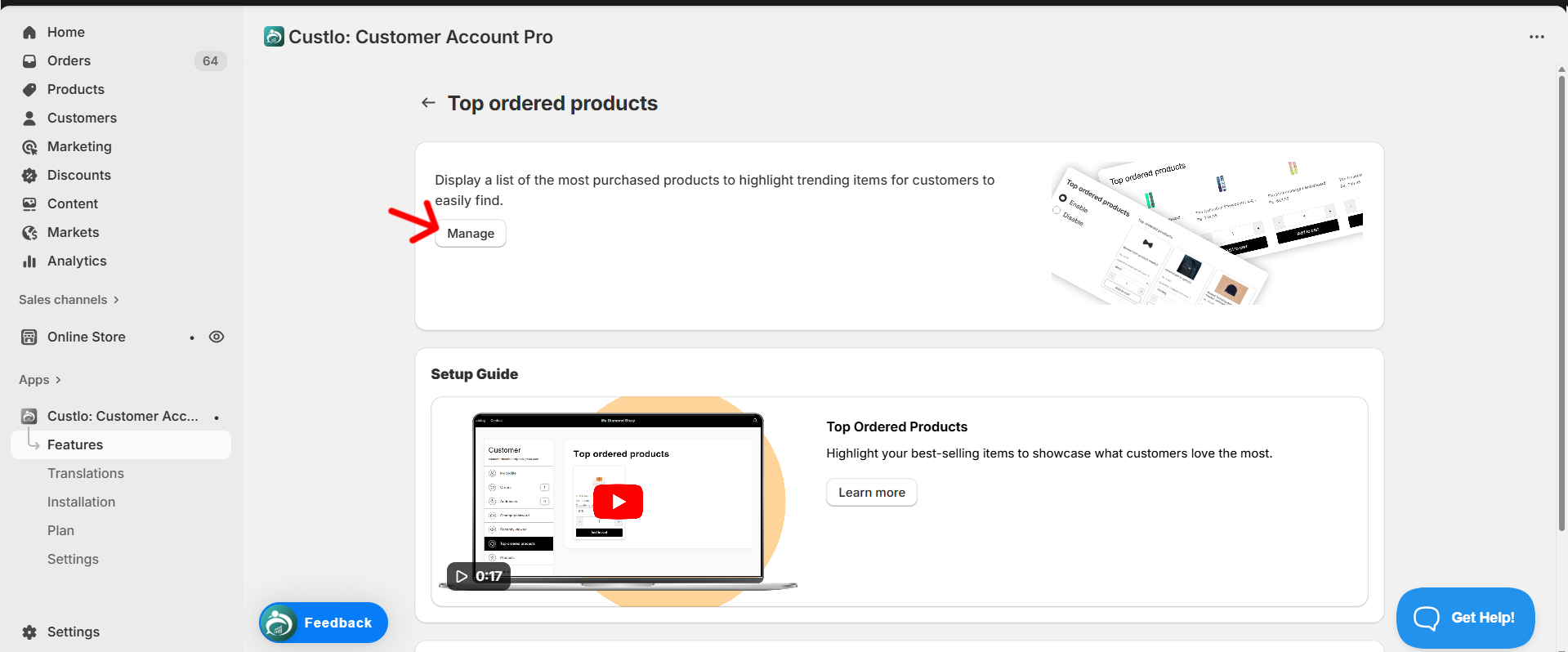Screen dimensions: 1568x652
Task: View online store via eye icon
Action: [217, 337]
